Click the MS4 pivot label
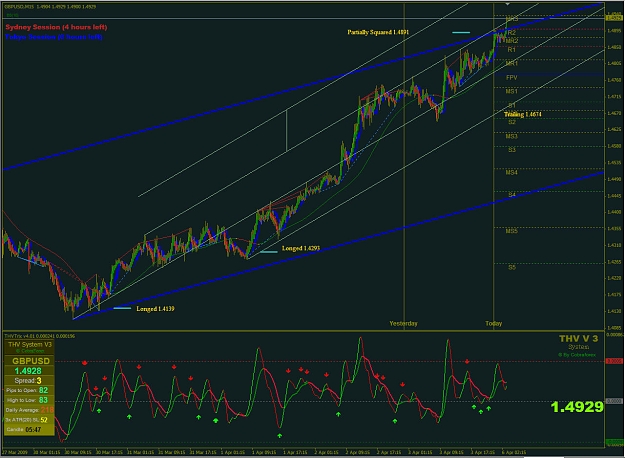 pos(511,173)
